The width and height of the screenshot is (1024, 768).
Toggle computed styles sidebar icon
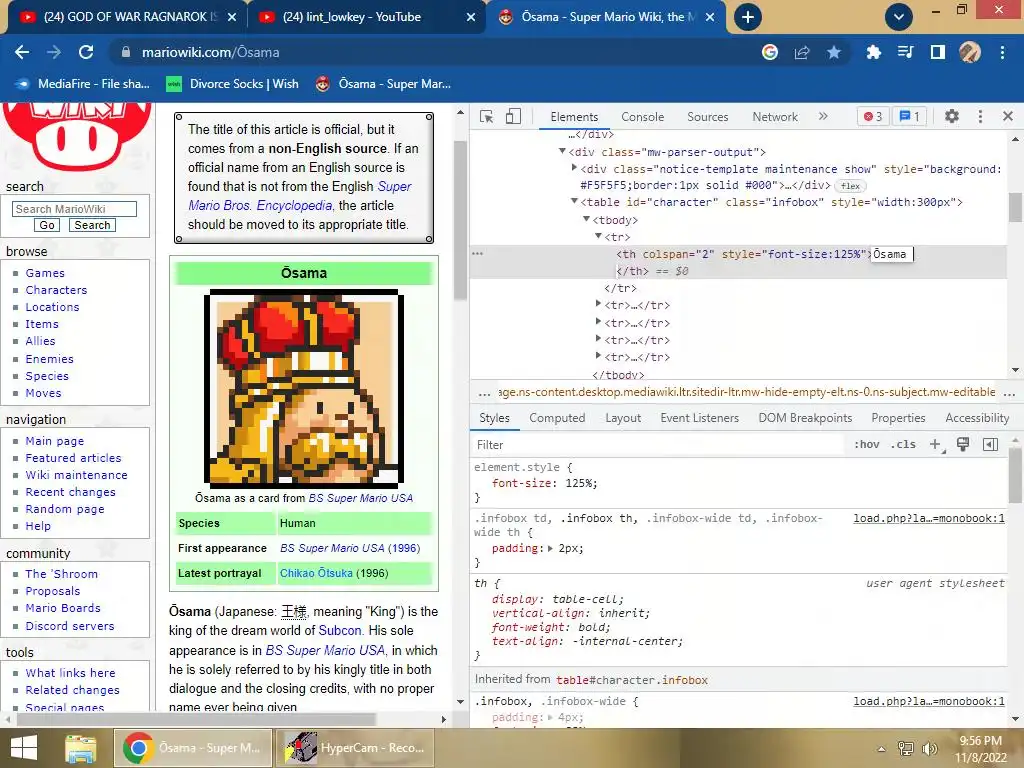pyautogui.click(x=990, y=445)
